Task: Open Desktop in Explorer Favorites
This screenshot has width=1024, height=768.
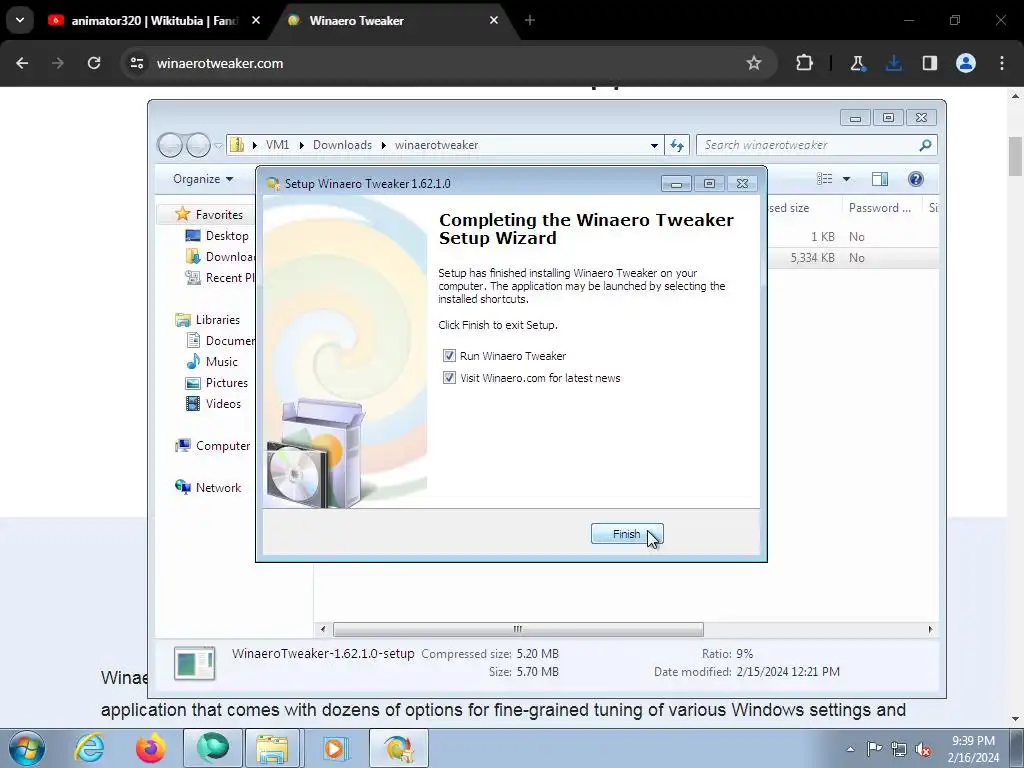Action: tap(227, 236)
